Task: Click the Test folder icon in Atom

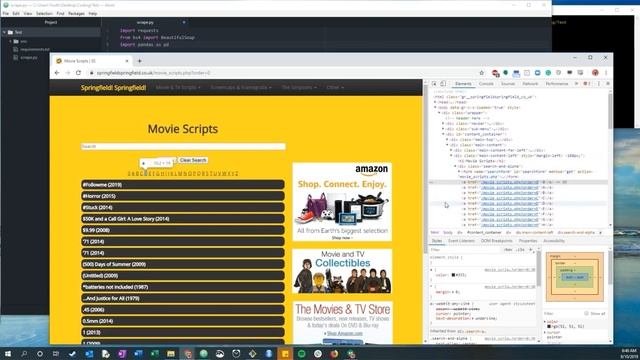Action: pyautogui.click(x=10, y=32)
